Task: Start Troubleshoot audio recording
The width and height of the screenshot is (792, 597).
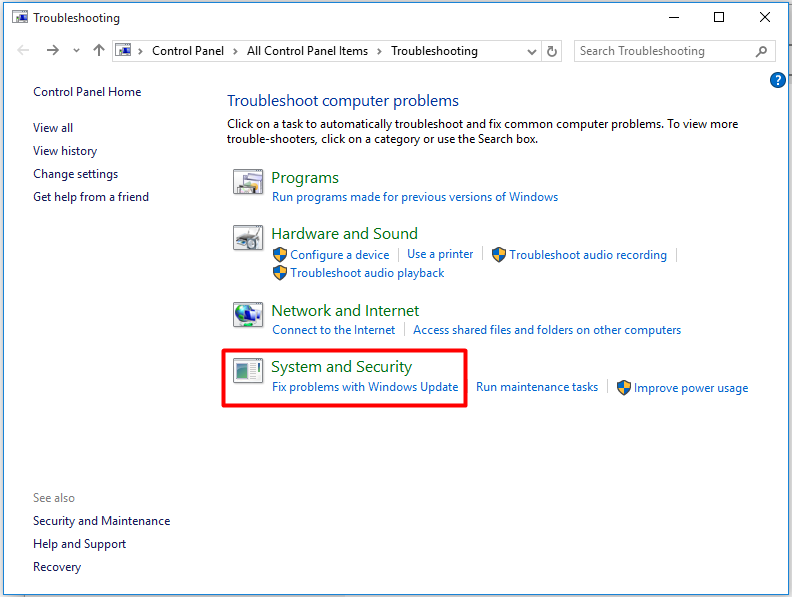Action: pyautogui.click(x=588, y=255)
